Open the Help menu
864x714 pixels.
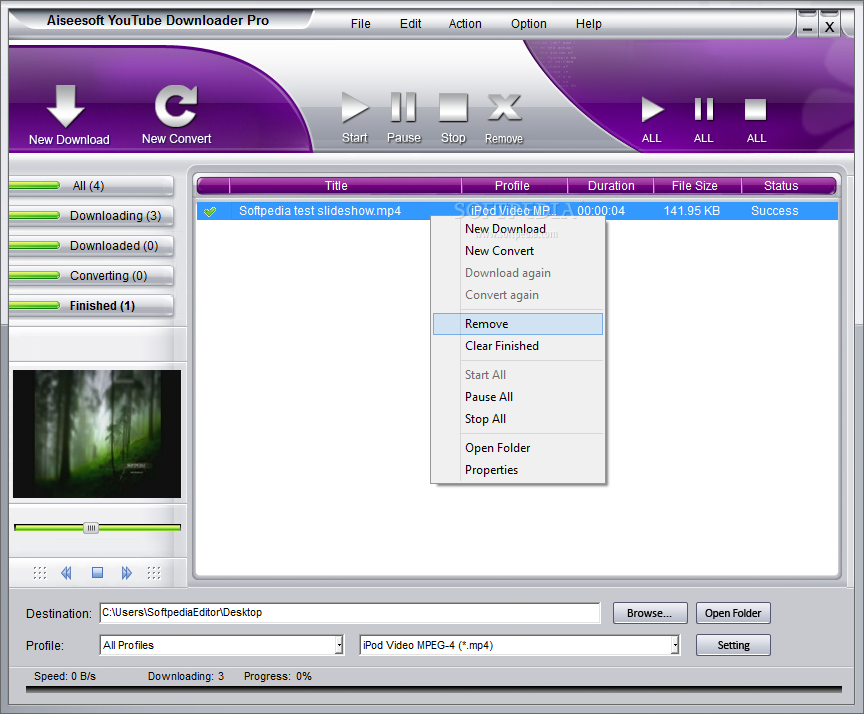coord(588,24)
